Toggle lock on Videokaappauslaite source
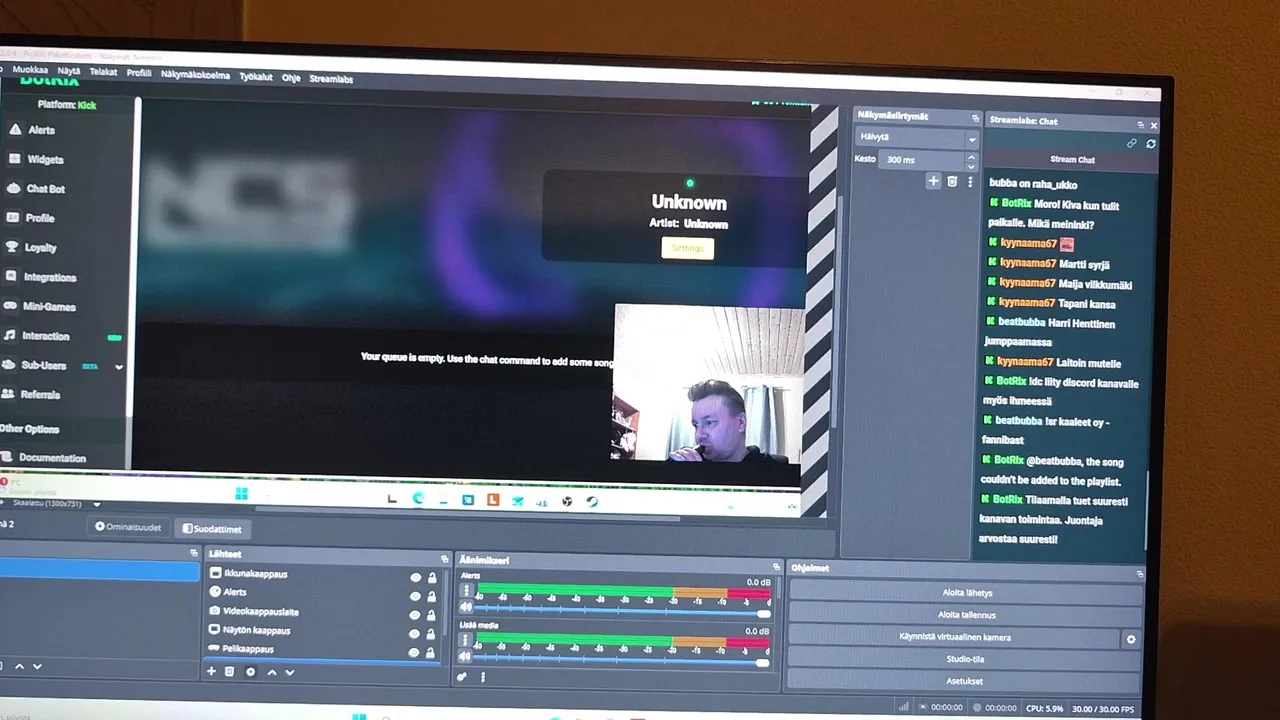This screenshot has width=1280, height=720. pos(432,615)
